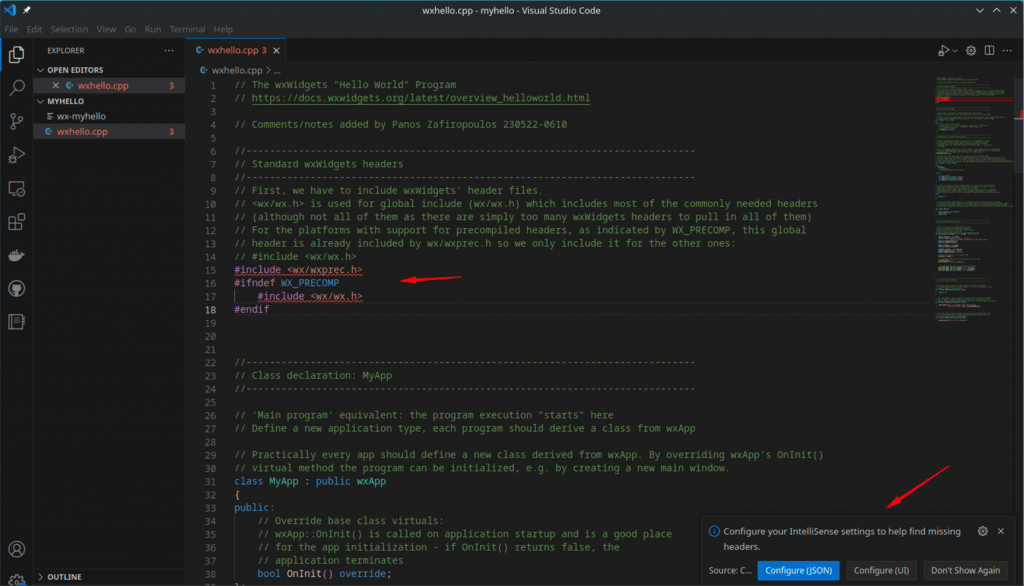Click the info icon in IntelliSense notification
The image size is (1024, 586).
(714, 531)
